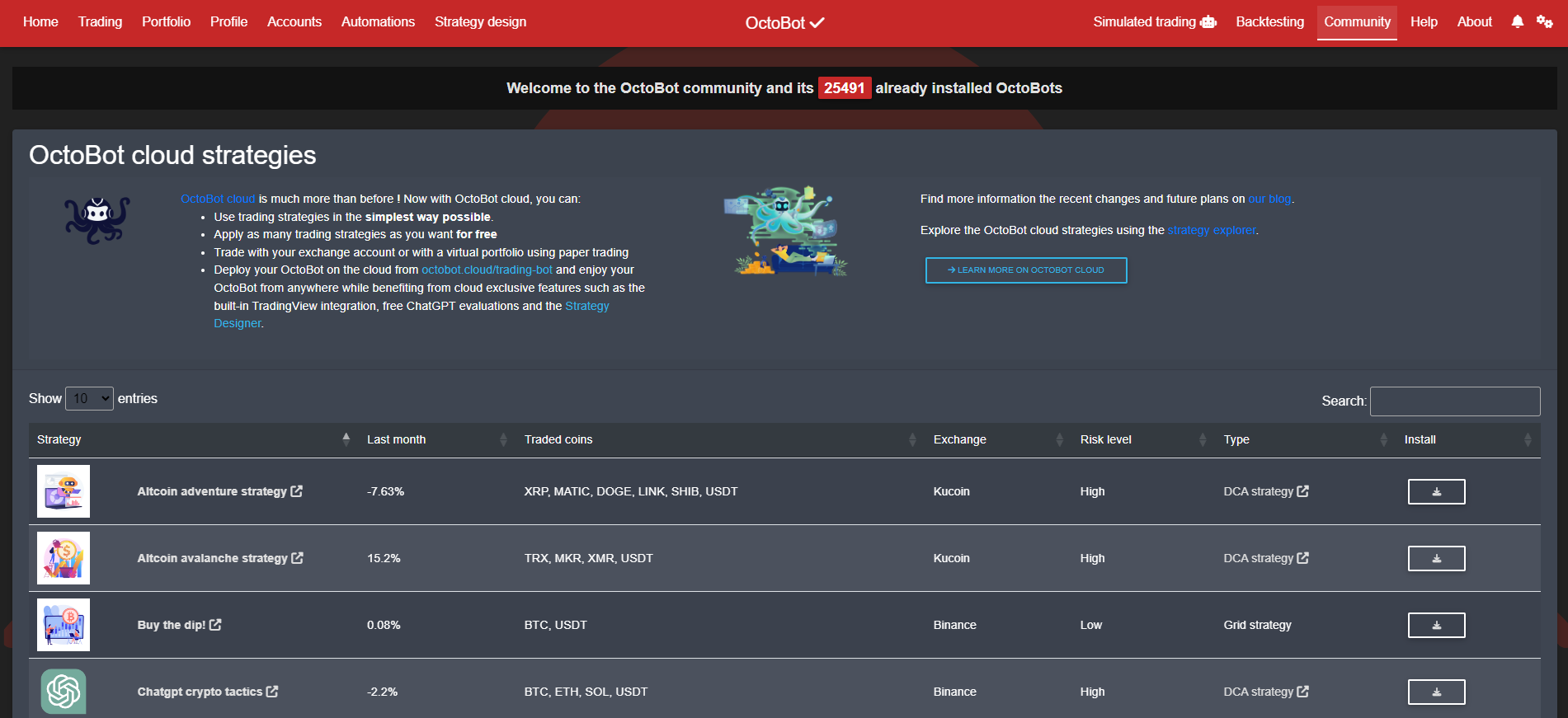The height and width of the screenshot is (718, 1568).
Task: Open the About page
Action: click(x=1474, y=22)
